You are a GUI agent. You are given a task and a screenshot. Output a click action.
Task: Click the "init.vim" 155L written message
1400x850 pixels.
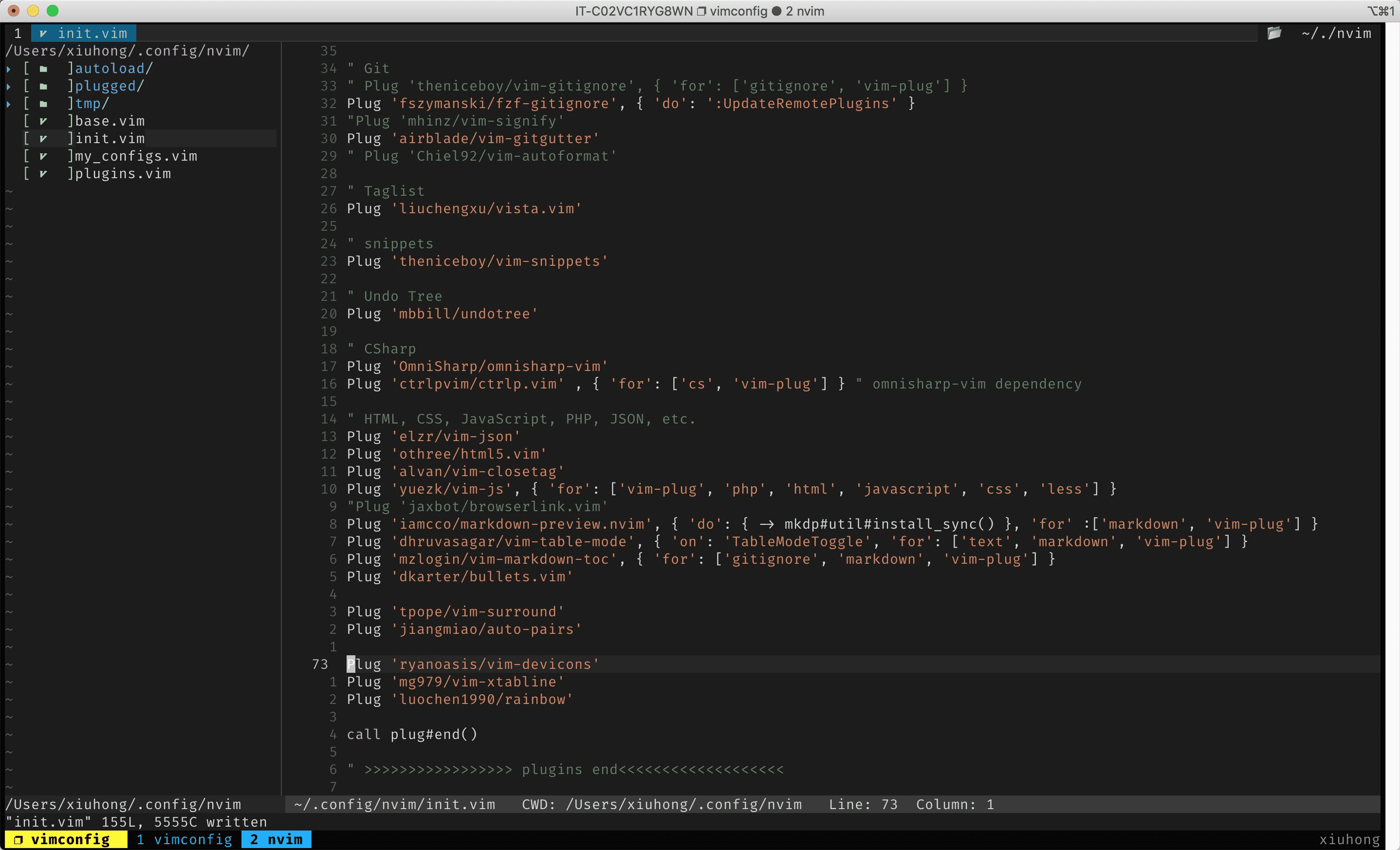136,822
